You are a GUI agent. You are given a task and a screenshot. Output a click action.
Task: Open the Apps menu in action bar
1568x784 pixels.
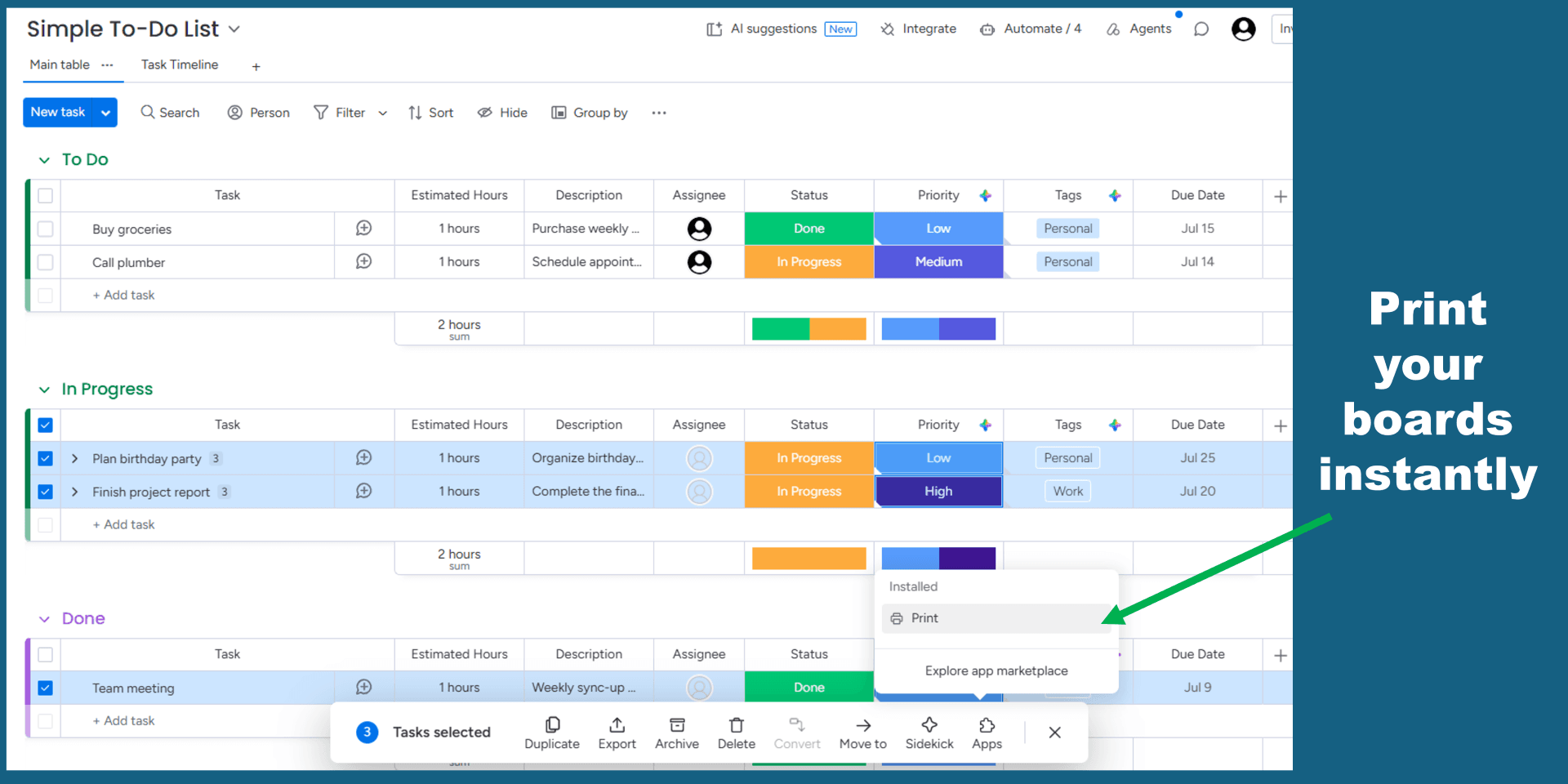(x=987, y=733)
